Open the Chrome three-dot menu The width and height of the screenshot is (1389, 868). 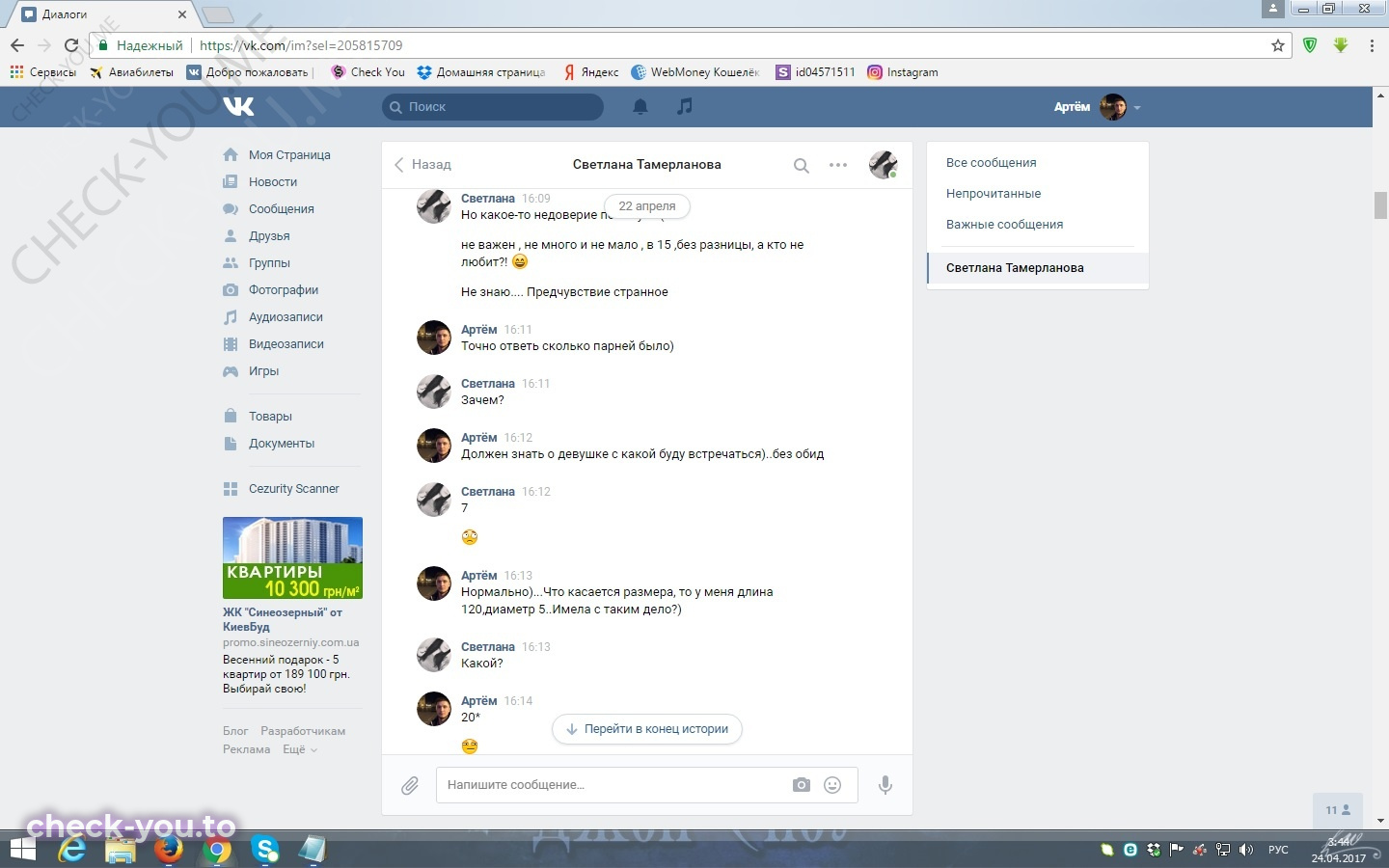tap(1372, 45)
